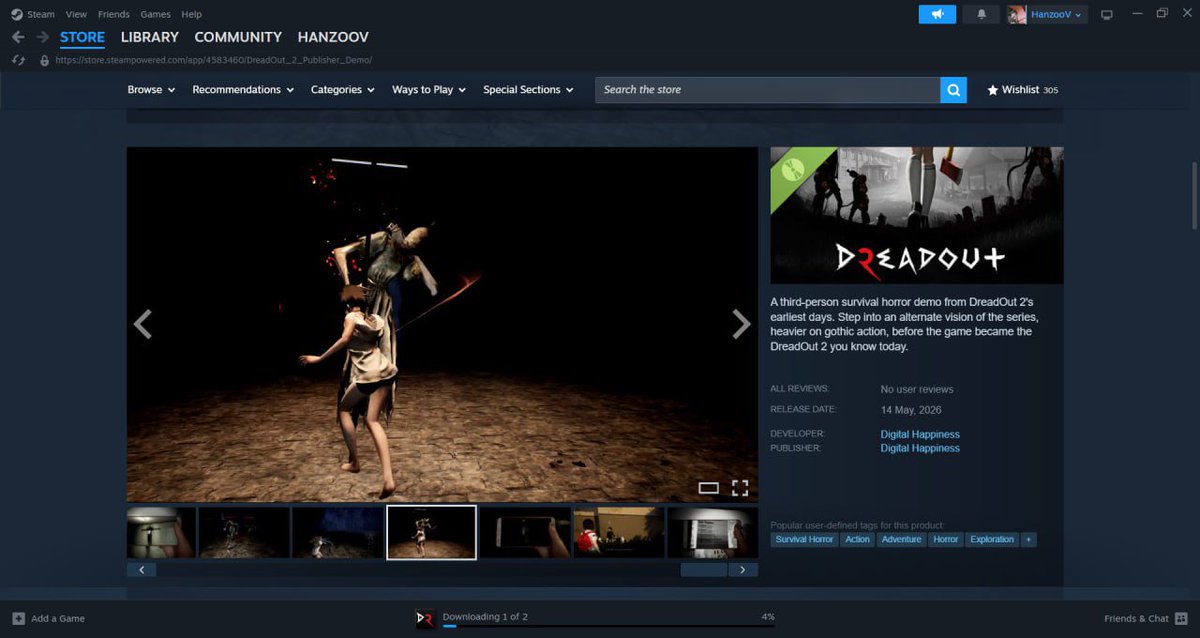Toggle theater mode rectangle icon

point(708,488)
